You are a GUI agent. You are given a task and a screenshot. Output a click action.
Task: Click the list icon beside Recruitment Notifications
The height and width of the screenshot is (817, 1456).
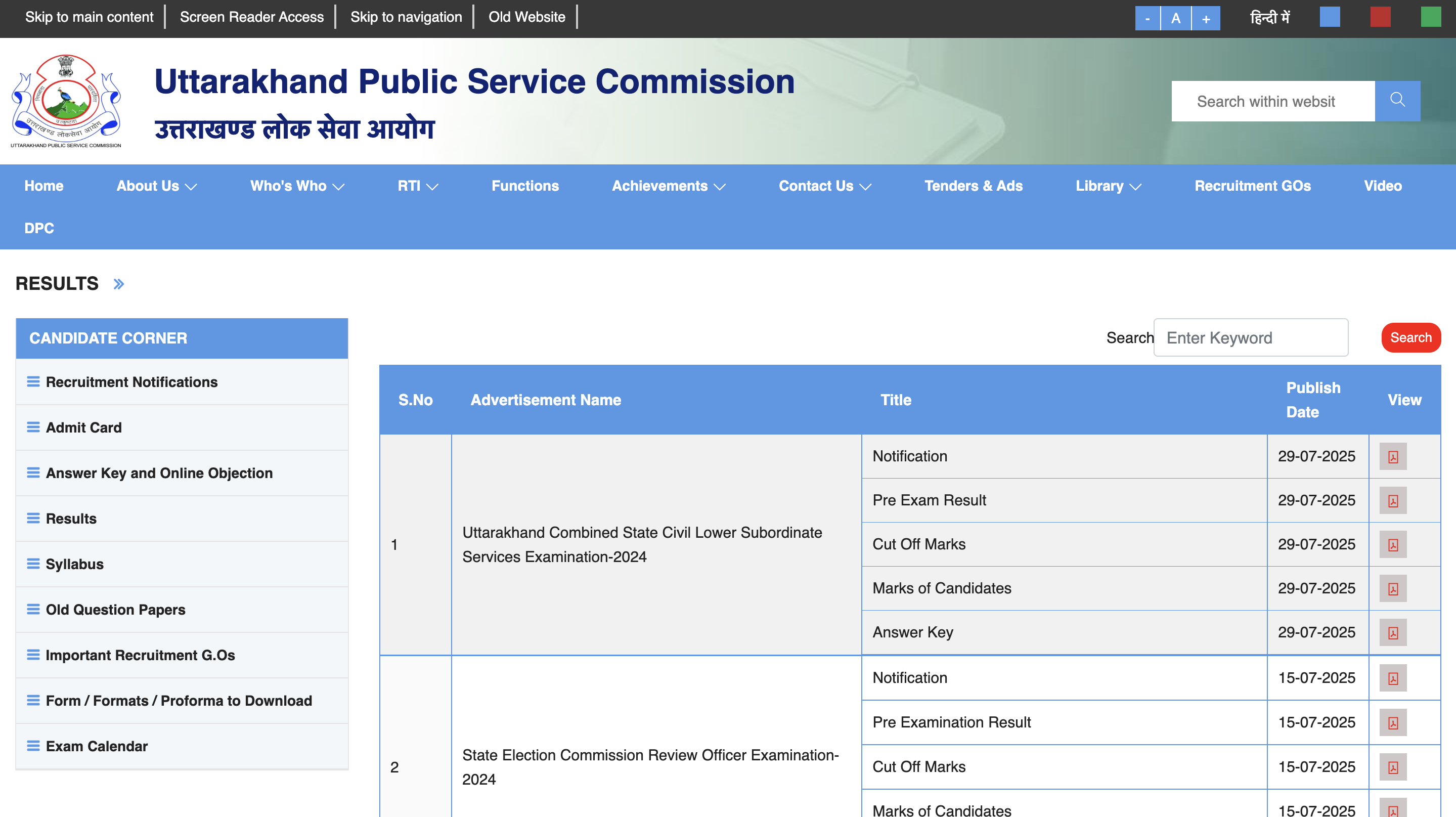point(33,381)
